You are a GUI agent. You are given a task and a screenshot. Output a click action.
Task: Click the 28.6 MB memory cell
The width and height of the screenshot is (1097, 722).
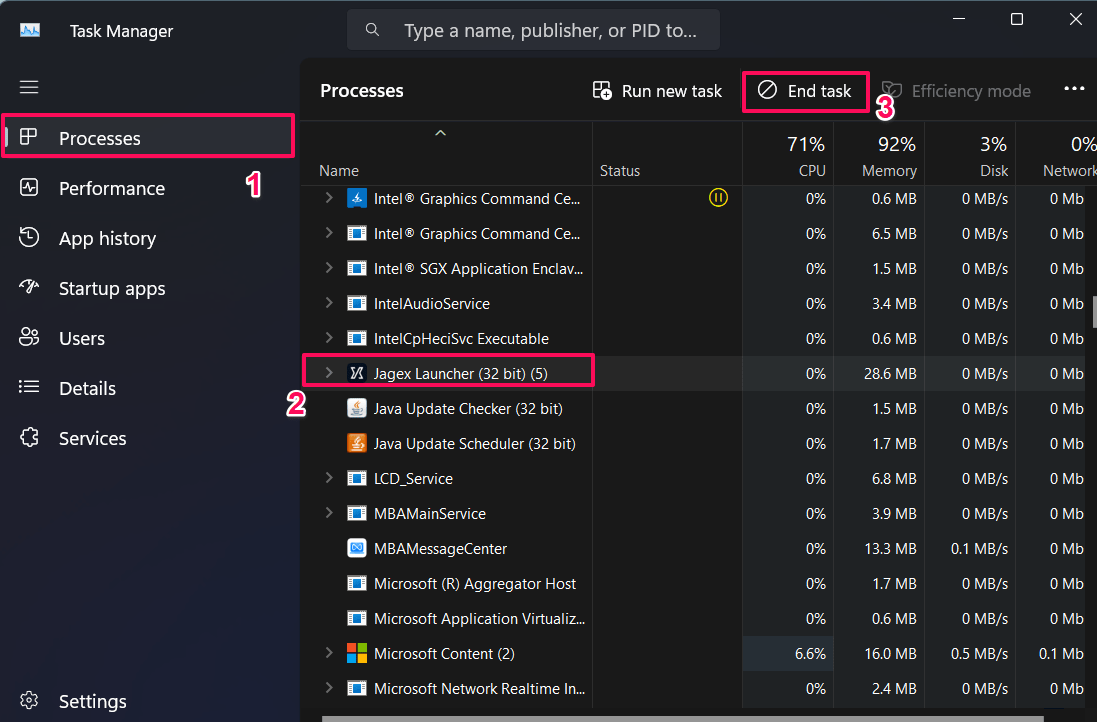pyautogui.click(x=879, y=373)
